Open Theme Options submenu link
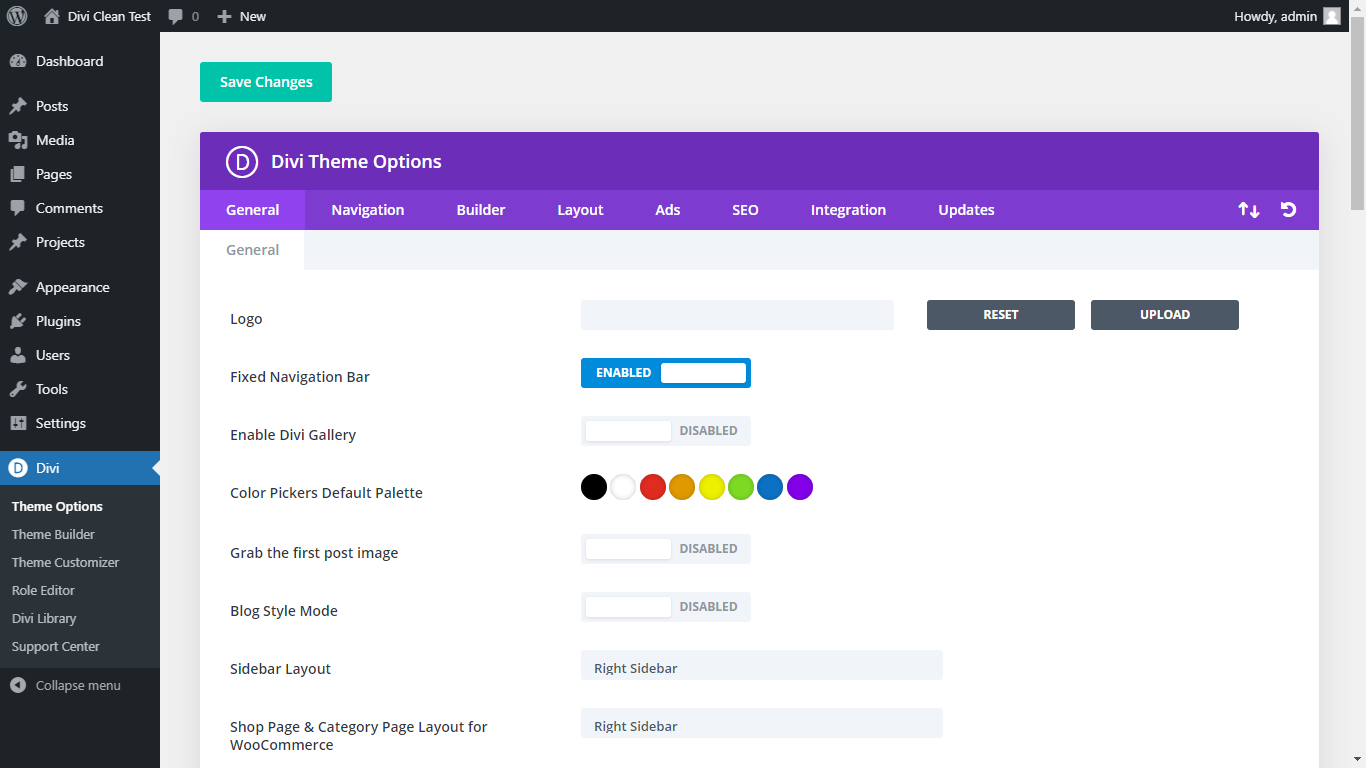Screen dimensions: 1366x768 pos(57,506)
